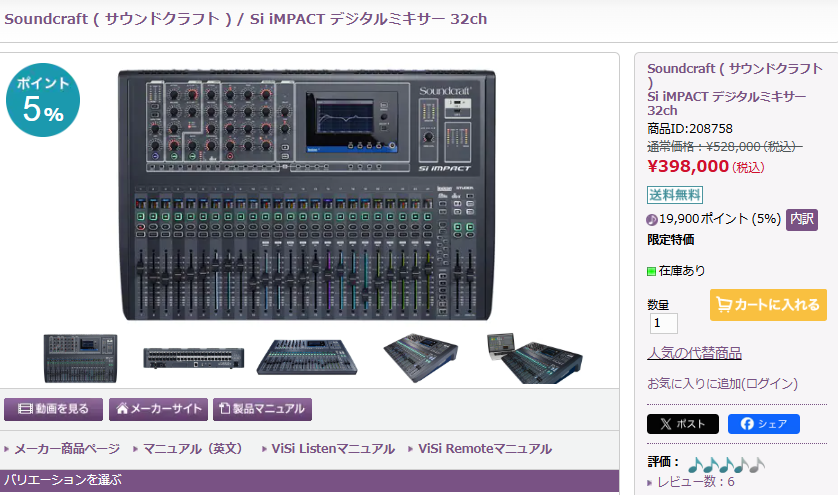
Task: Click the X logo icon
Action: [665, 424]
